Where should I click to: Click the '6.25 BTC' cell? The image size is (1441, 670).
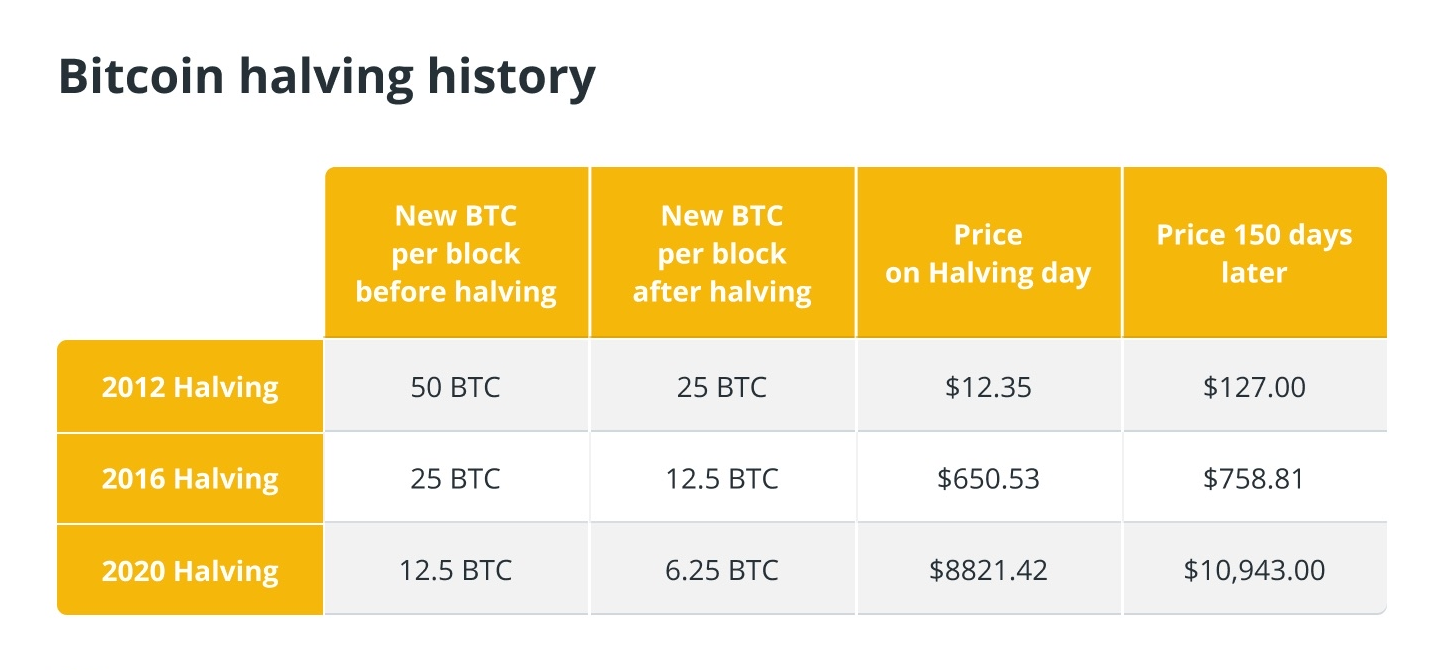point(722,571)
